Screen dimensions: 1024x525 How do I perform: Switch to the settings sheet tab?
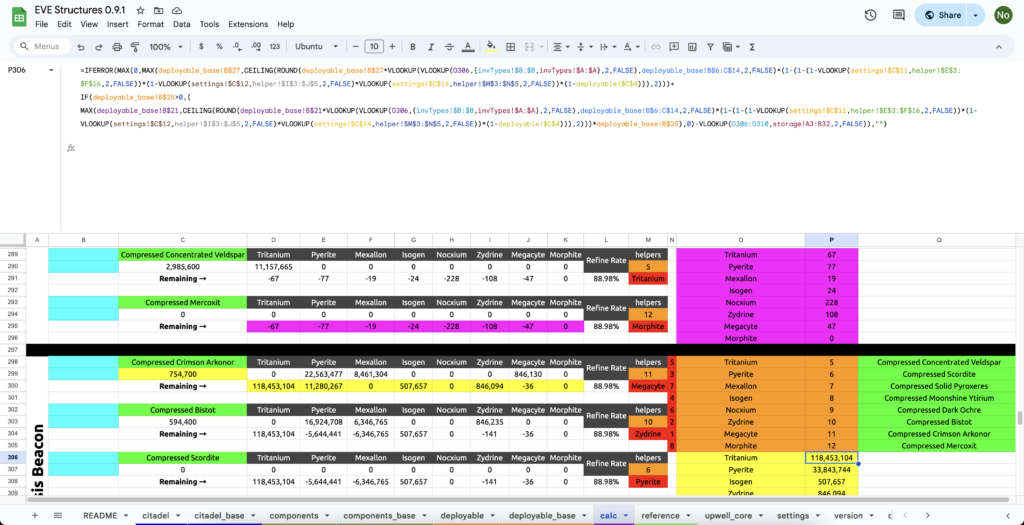[792, 515]
